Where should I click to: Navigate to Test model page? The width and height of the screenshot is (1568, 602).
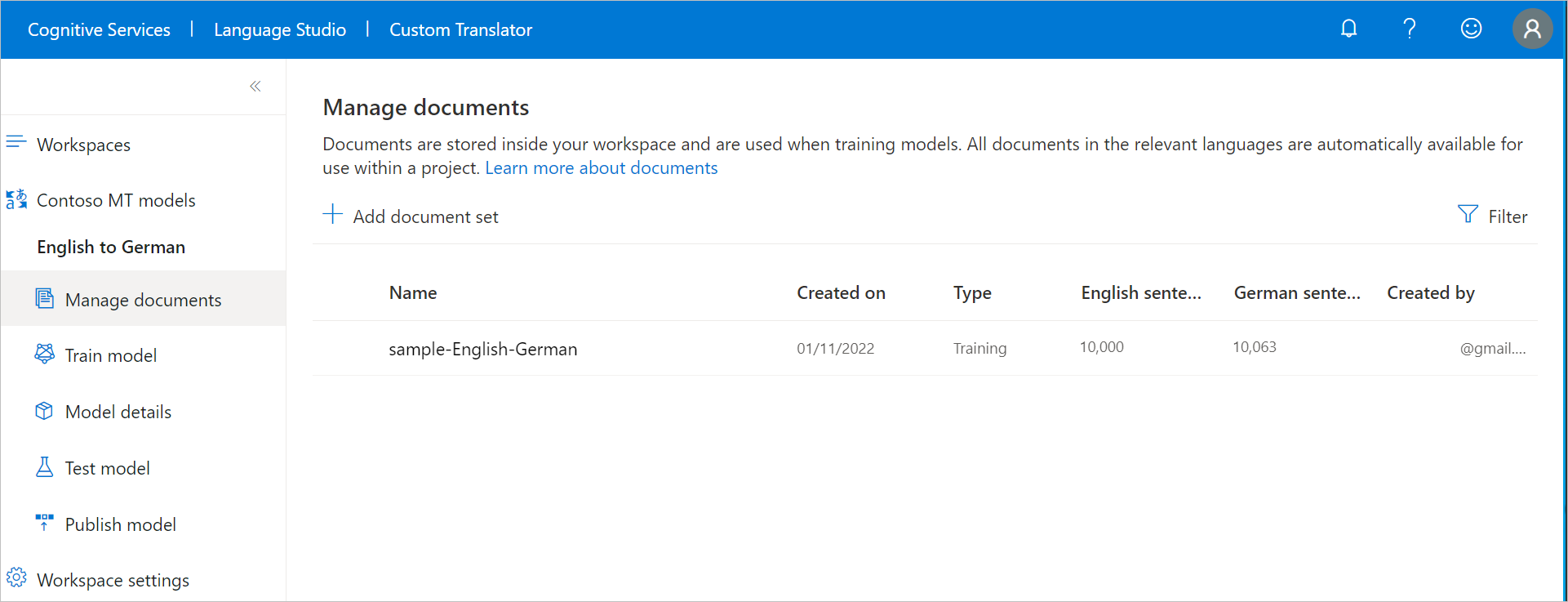tap(108, 468)
